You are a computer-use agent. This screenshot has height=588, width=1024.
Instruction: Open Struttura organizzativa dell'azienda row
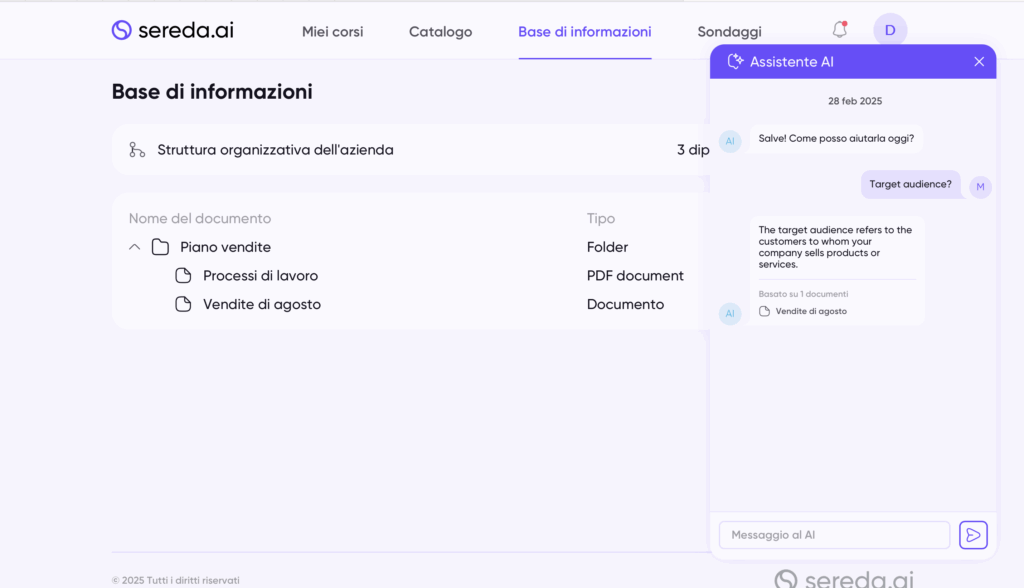(275, 150)
